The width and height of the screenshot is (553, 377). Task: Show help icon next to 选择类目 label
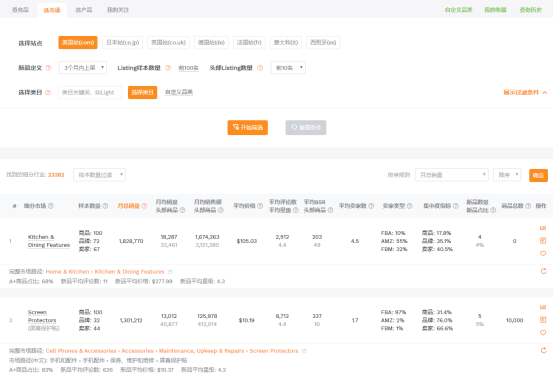[48, 92]
